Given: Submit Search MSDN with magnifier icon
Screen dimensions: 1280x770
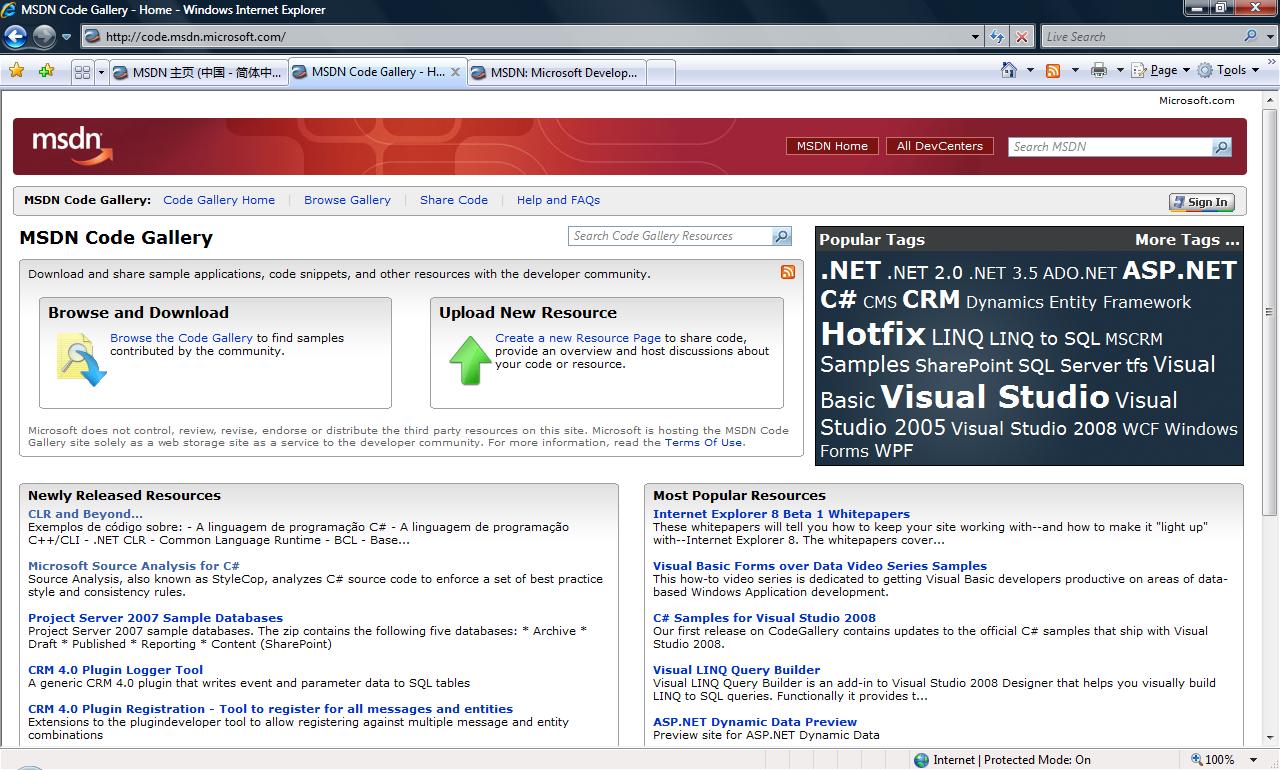Looking at the screenshot, I should [1221, 147].
